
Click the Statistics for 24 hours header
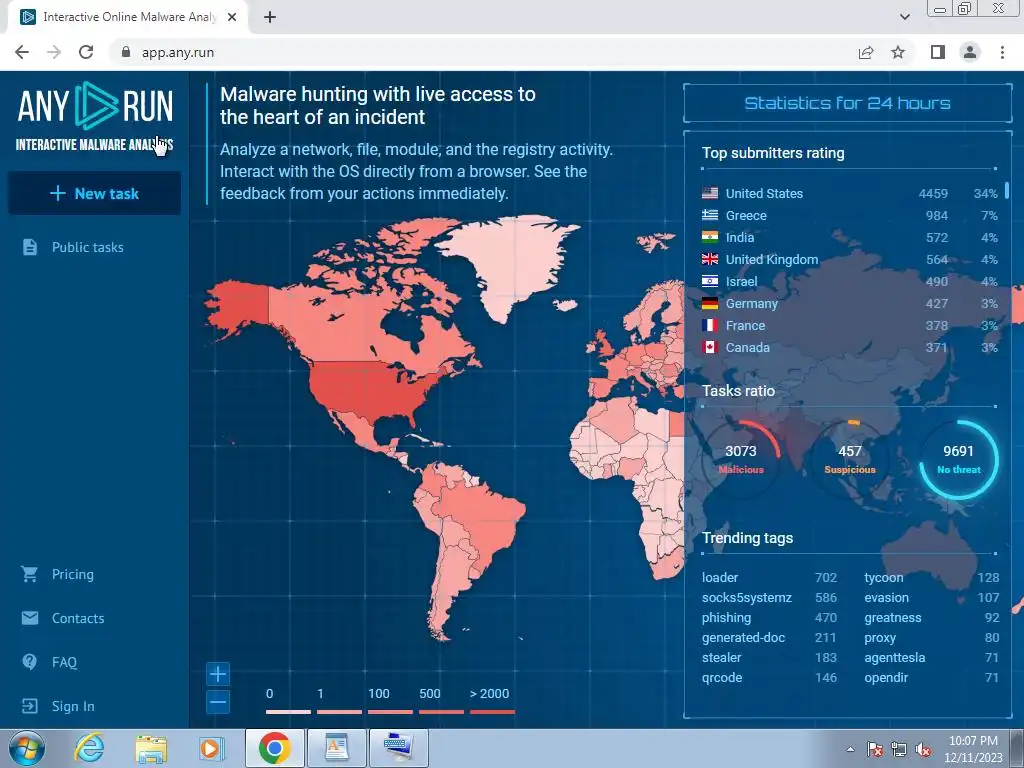click(x=848, y=103)
